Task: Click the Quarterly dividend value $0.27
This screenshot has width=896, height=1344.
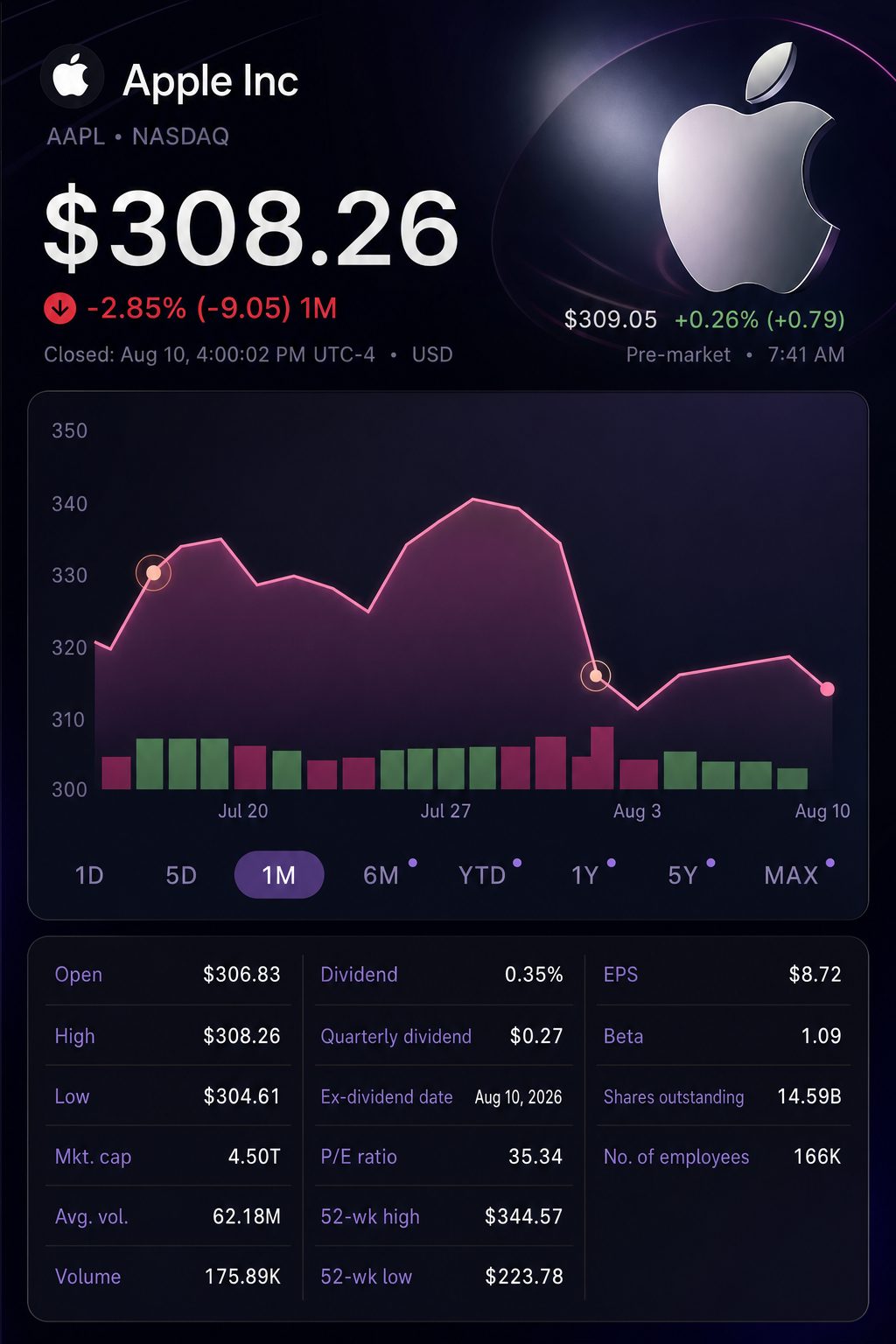Action: tap(536, 1036)
